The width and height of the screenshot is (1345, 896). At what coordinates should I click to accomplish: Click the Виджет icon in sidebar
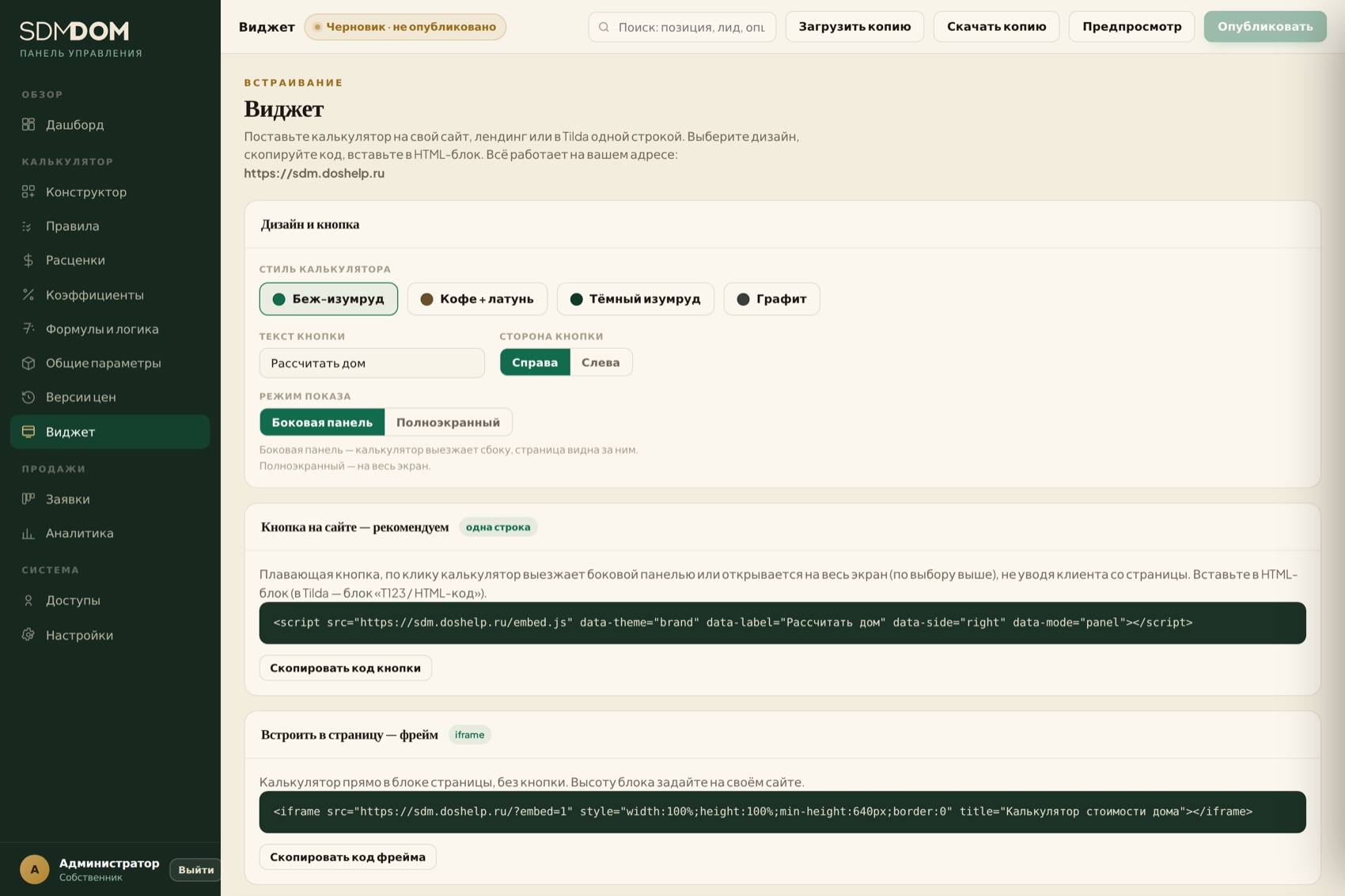(28, 432)
